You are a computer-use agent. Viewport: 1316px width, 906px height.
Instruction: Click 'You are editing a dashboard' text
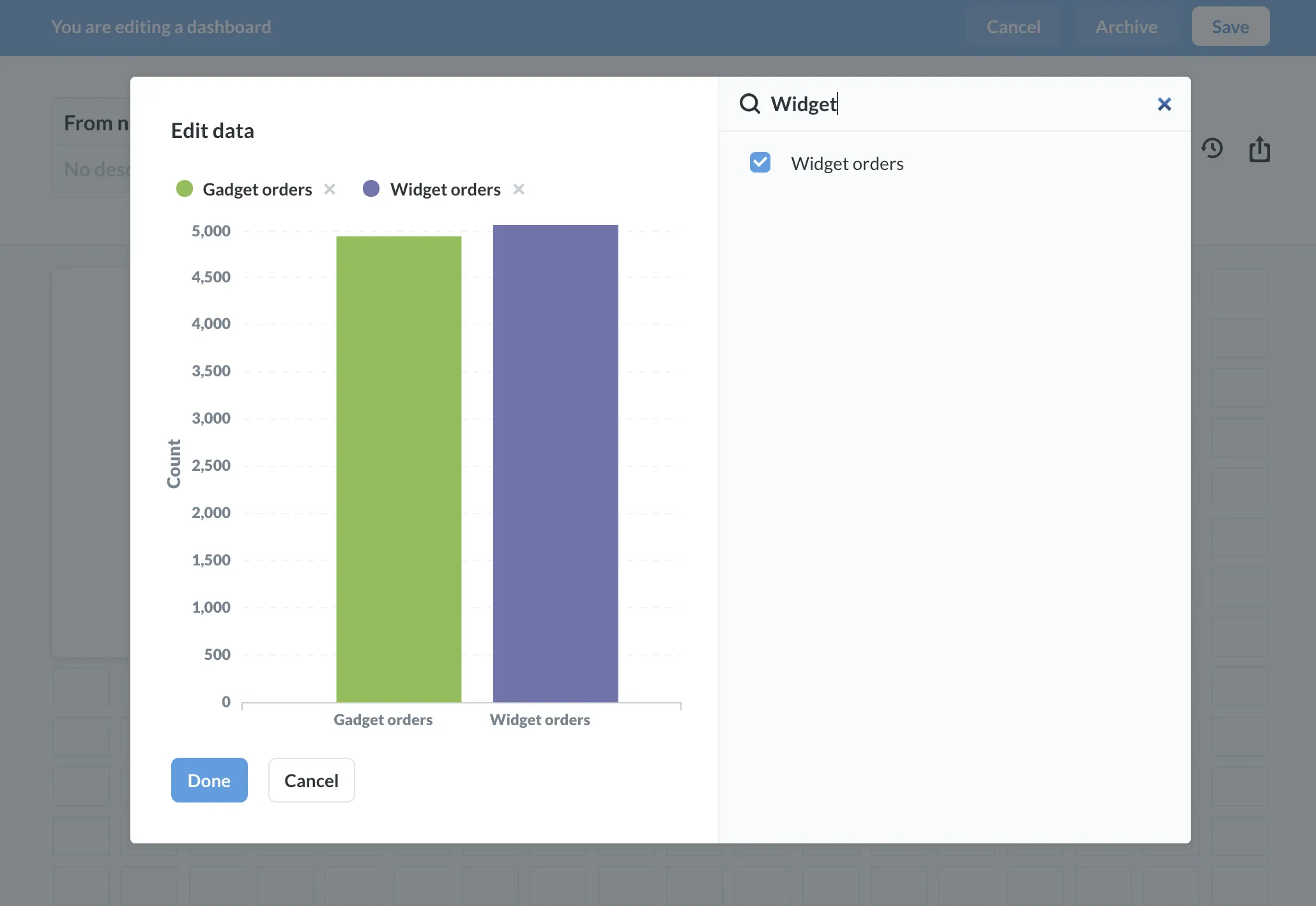click(x=161, y=27)
